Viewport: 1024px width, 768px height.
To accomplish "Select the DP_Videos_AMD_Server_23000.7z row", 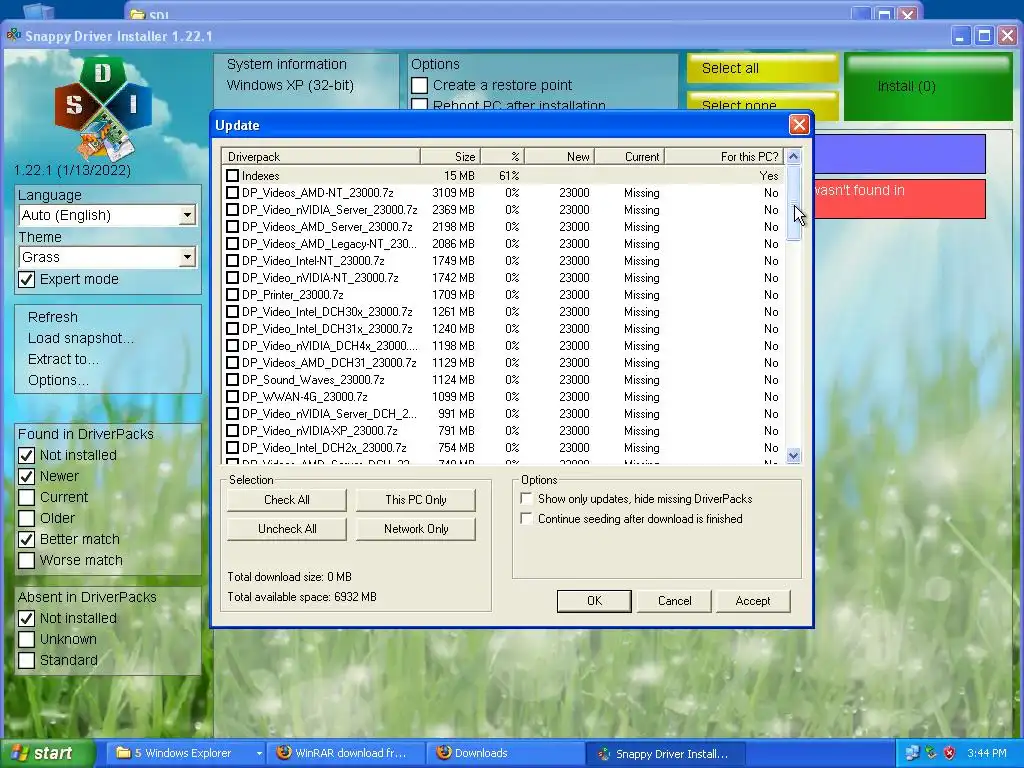I will click(503, 227).
